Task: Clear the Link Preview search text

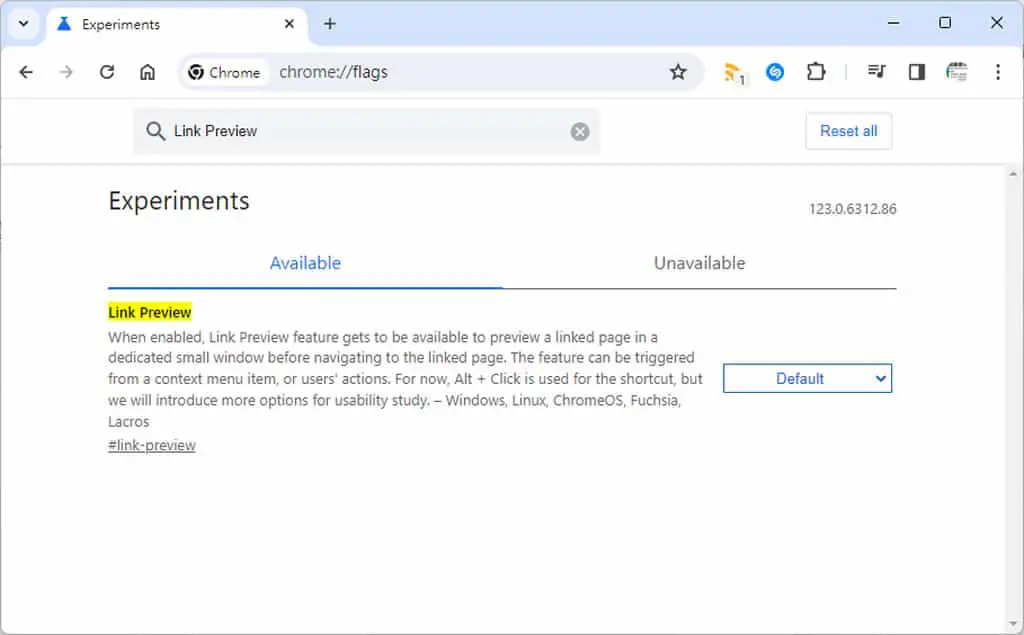Action: [579, 132]
